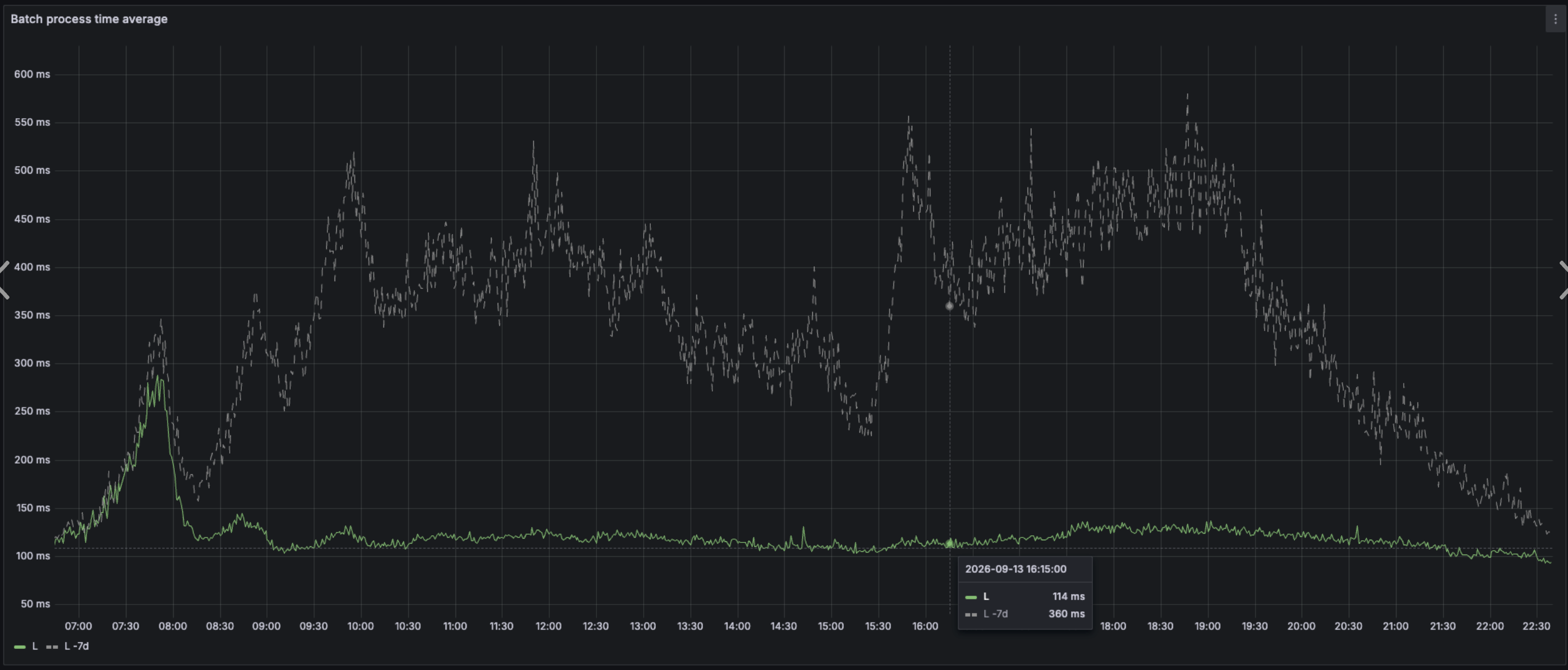Click the 12:00 x-axis label
This screenshot has height=670, width=1568.
[x=548, y=626]
